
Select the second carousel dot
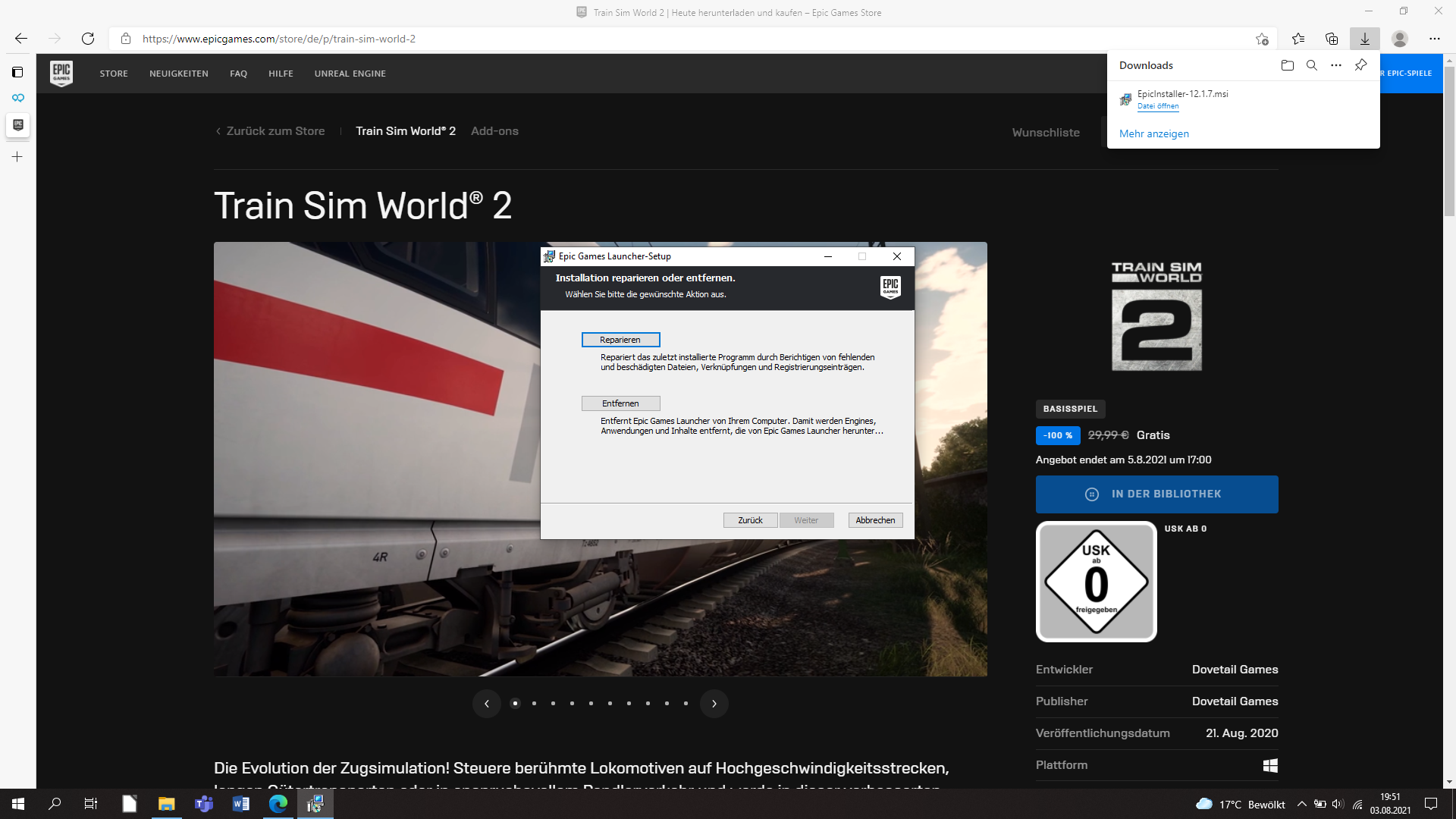(535, 704)
